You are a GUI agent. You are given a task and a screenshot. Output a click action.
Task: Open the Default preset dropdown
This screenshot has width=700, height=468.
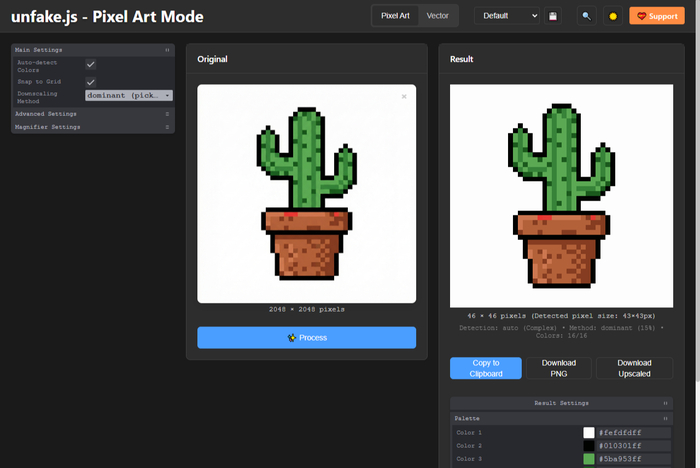point(506,16)
